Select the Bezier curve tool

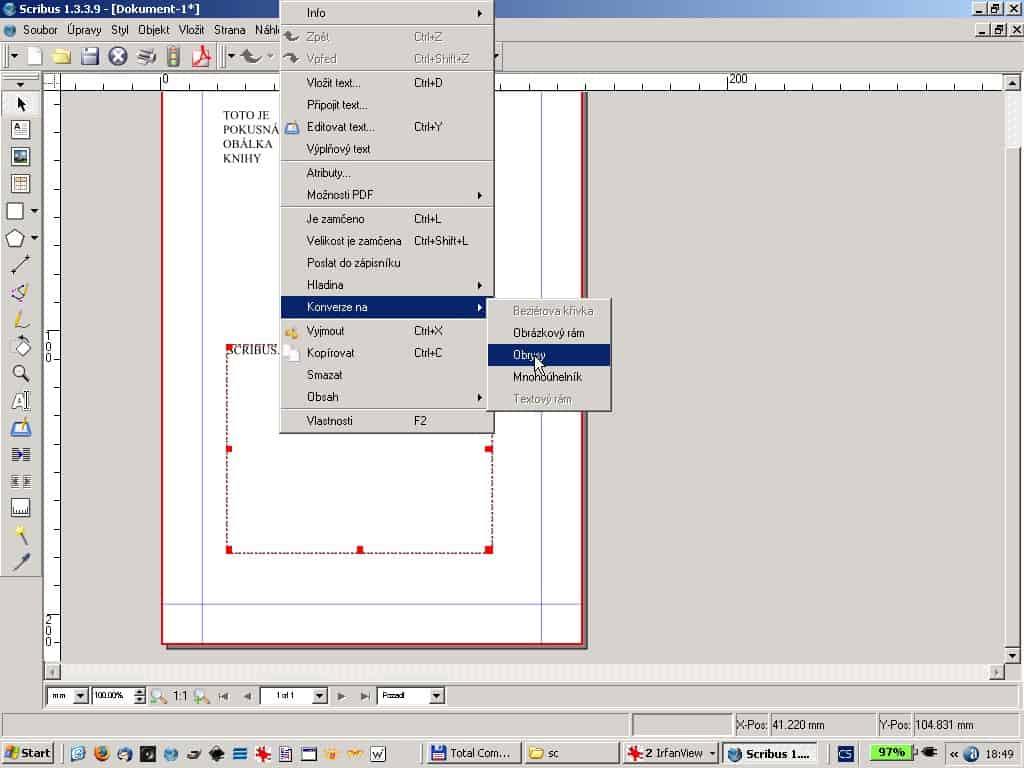[x=20, y=292]
